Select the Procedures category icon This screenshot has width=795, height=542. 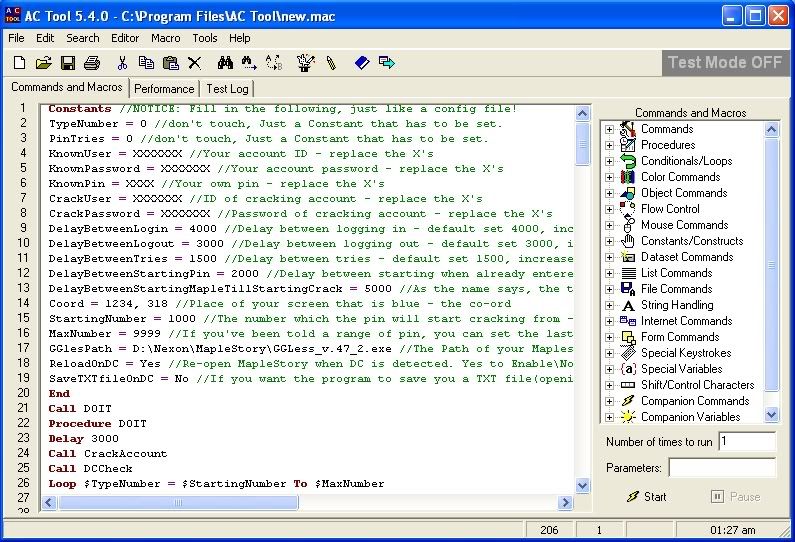point(628,145)
